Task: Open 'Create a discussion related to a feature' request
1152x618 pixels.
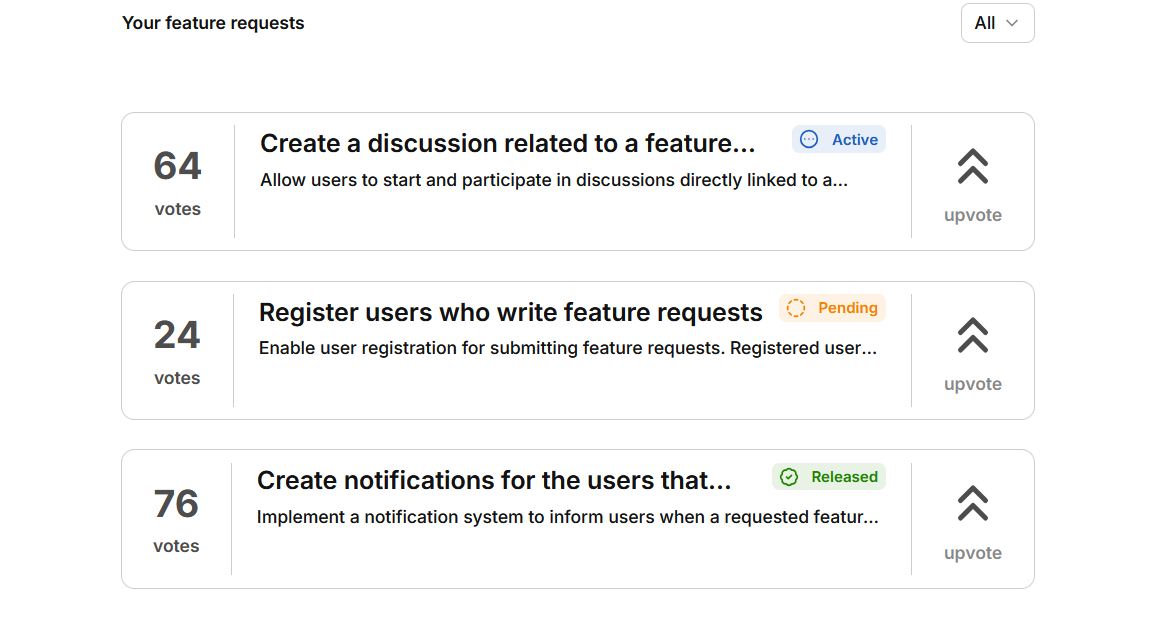Action: click(507, 144)
